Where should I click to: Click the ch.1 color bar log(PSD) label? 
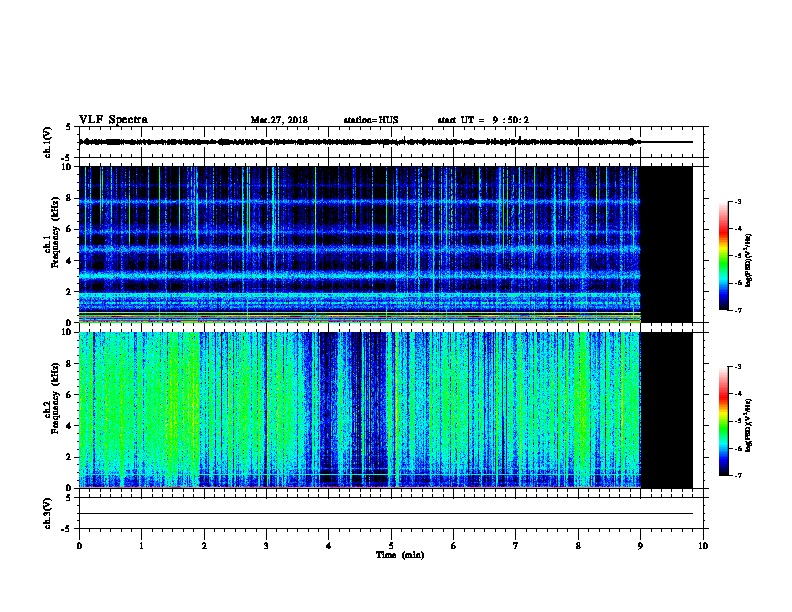[748, 260]
